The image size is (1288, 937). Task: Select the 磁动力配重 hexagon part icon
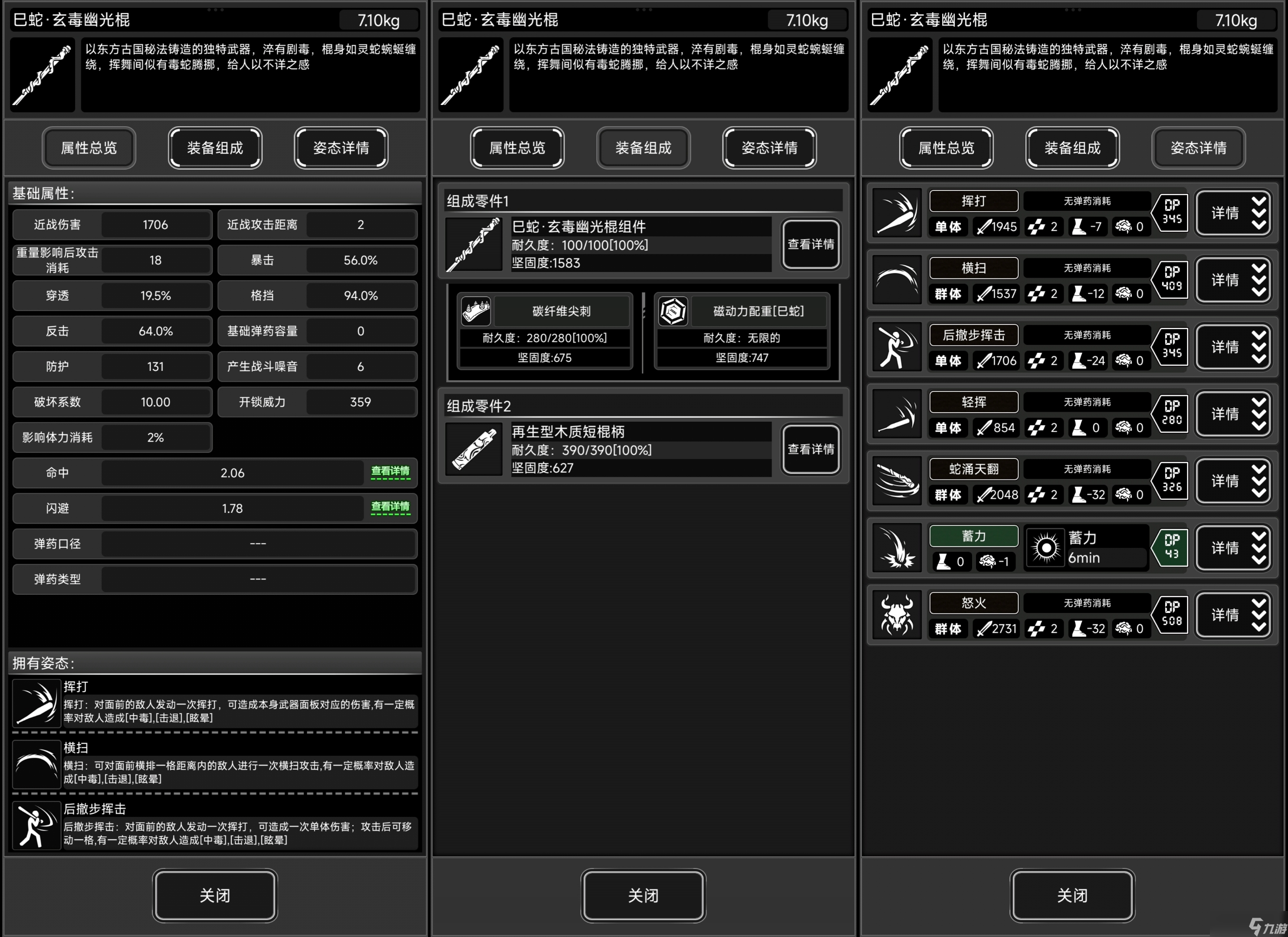click(673, 311)
